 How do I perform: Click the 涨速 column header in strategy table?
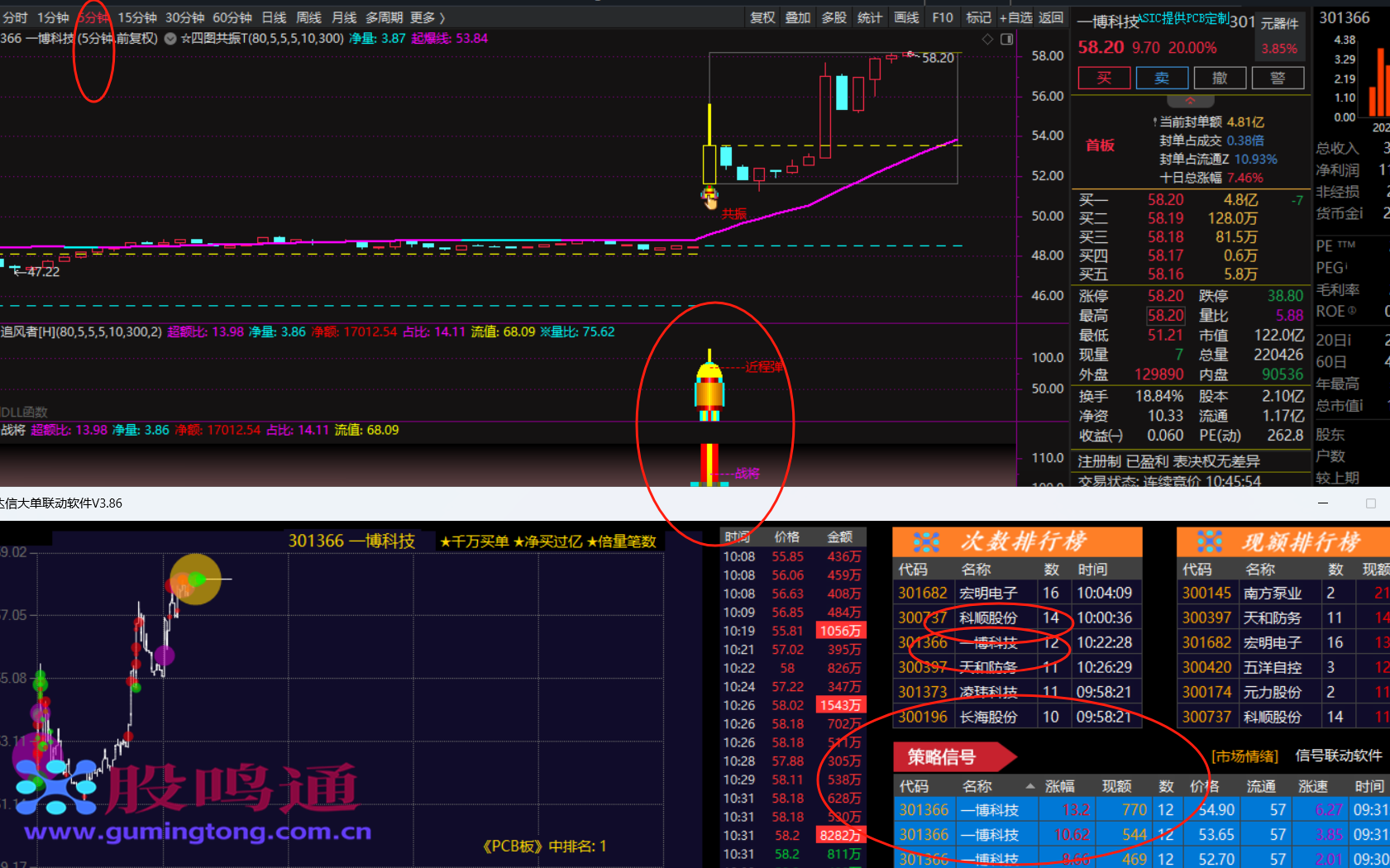tap(1313, 786)
